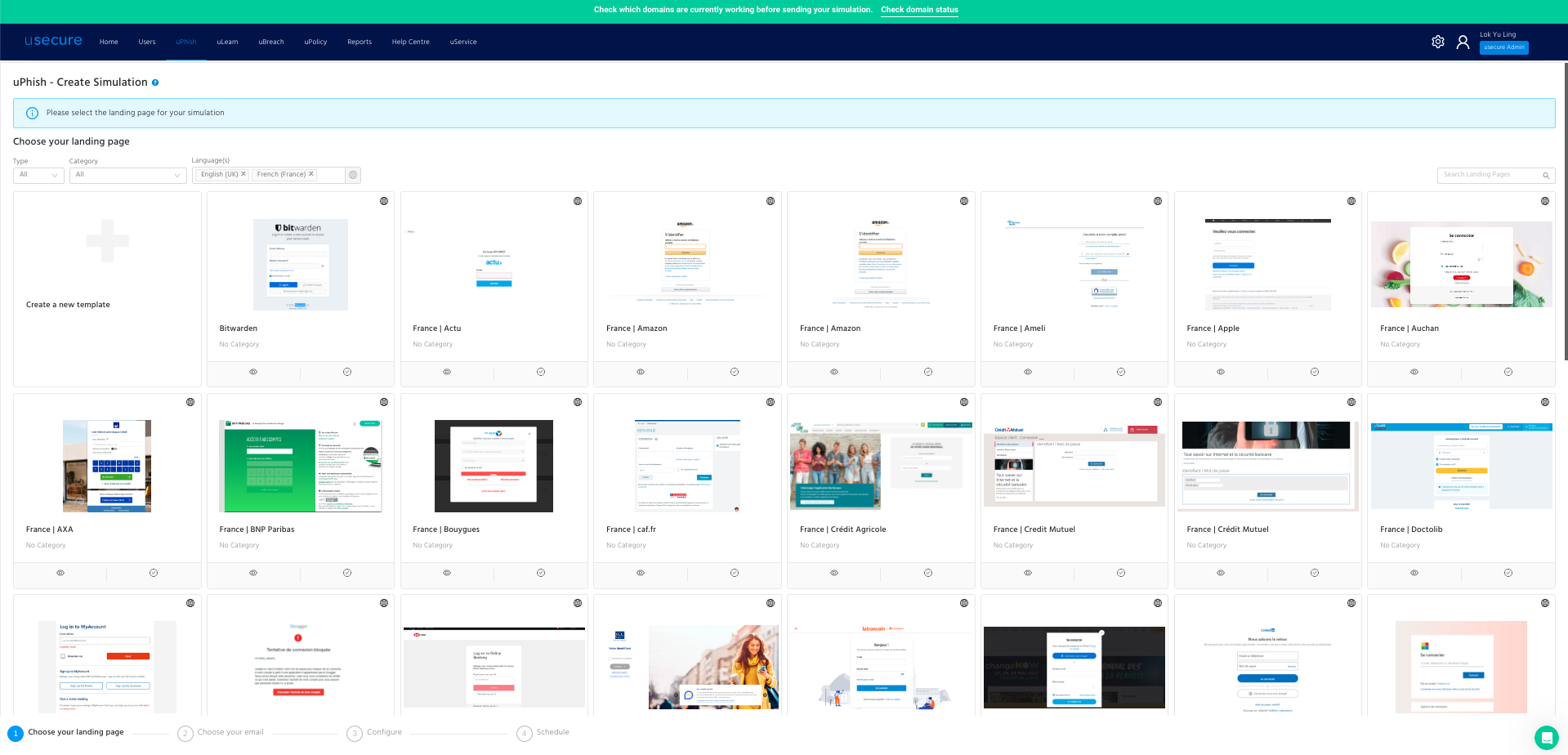Click the globe icon on France | caf.fr card
Viewport: 1568px width, 755px height.
(x=771, y=402)
